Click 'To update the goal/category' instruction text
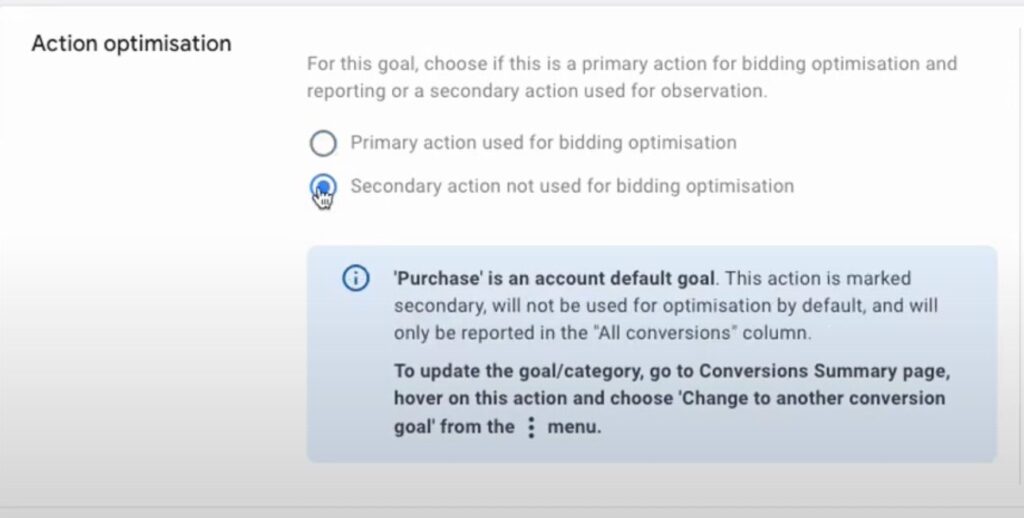Image resolution: width=1024 pixels, height=518 pixels. point(511,371)
